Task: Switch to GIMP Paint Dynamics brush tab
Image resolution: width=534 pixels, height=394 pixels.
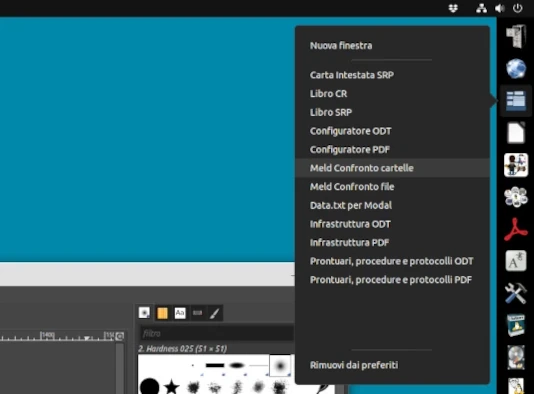Action: pyautogui.click(x=215, y=313)
